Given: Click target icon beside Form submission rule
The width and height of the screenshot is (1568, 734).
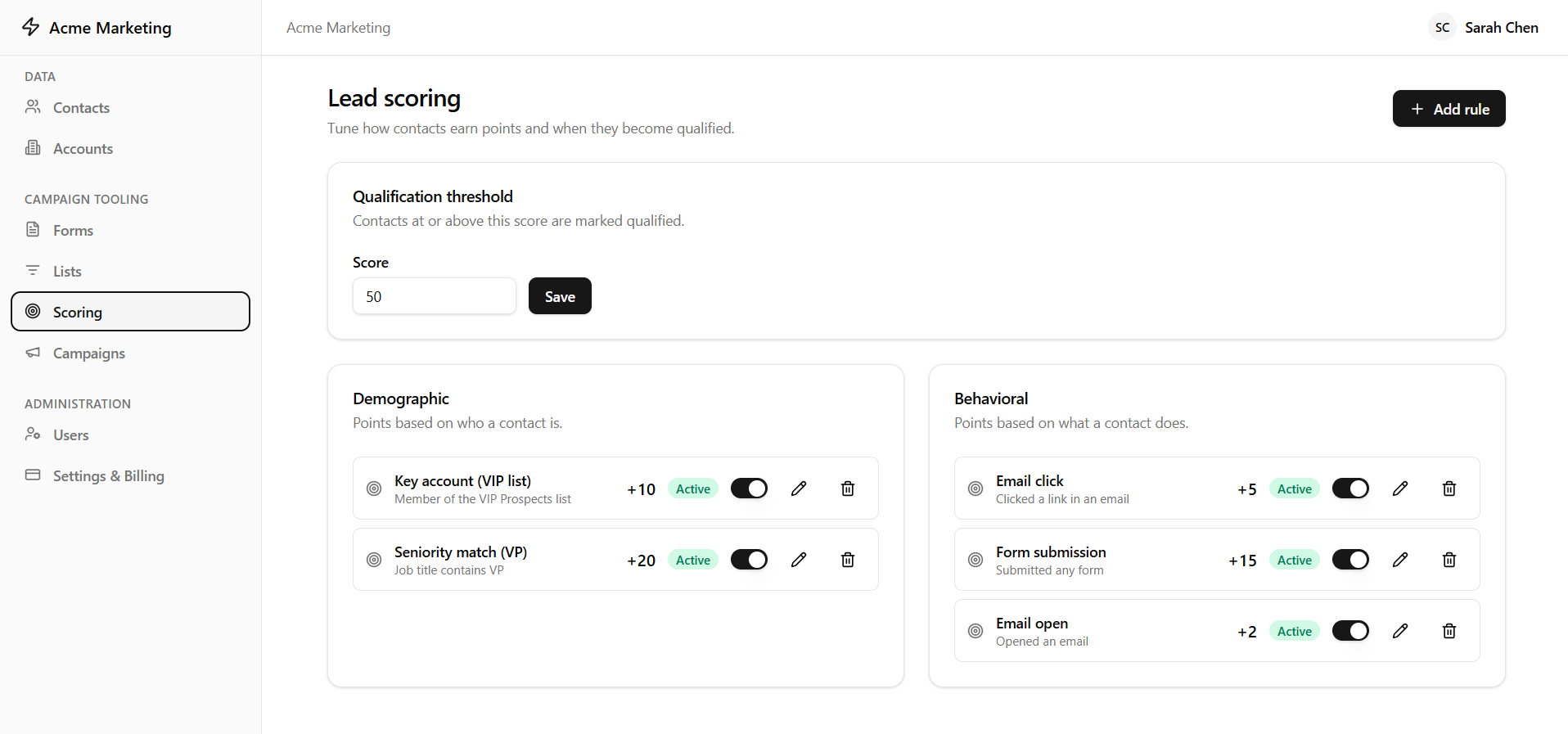Looking at the screenshot, I should click(x=975, y=560).
